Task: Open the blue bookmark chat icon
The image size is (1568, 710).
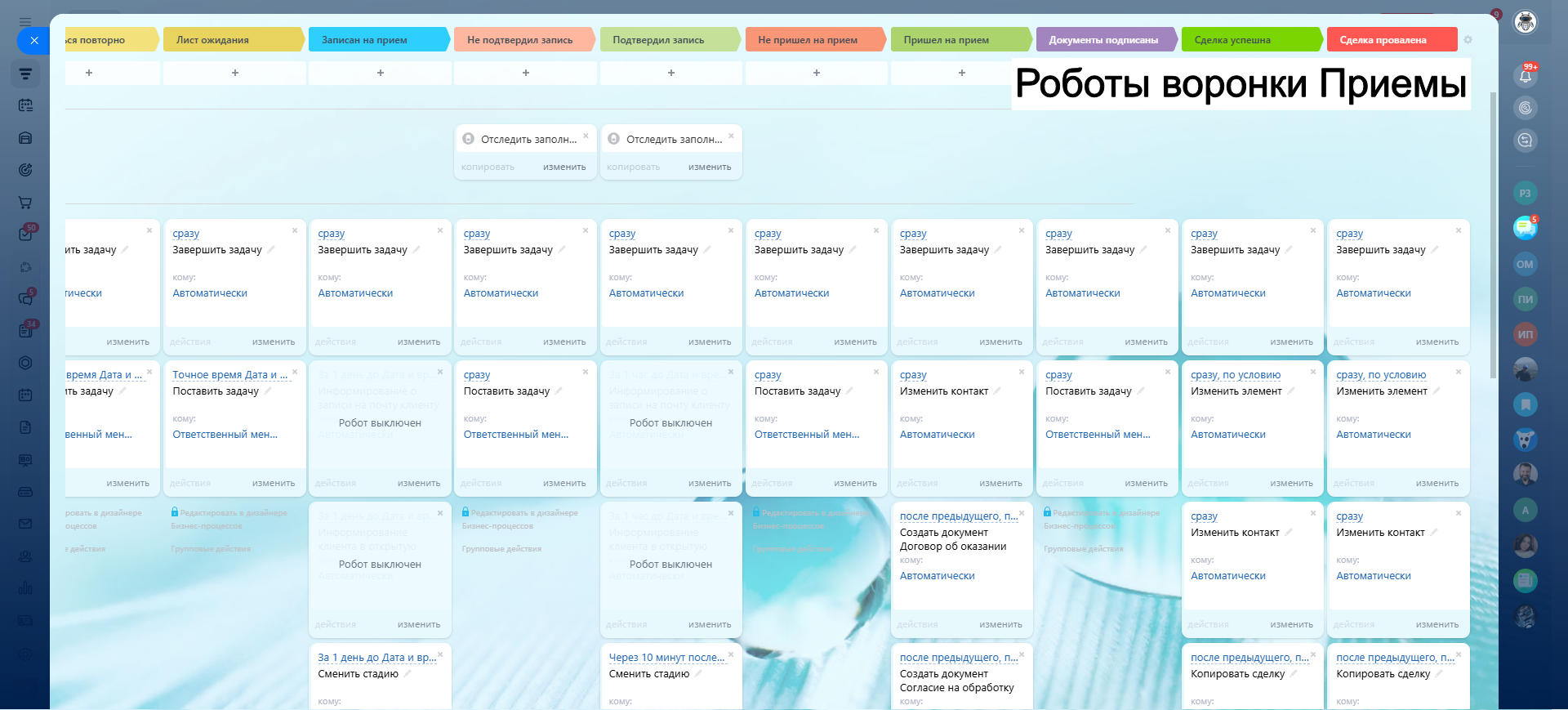Action: 1526,404
